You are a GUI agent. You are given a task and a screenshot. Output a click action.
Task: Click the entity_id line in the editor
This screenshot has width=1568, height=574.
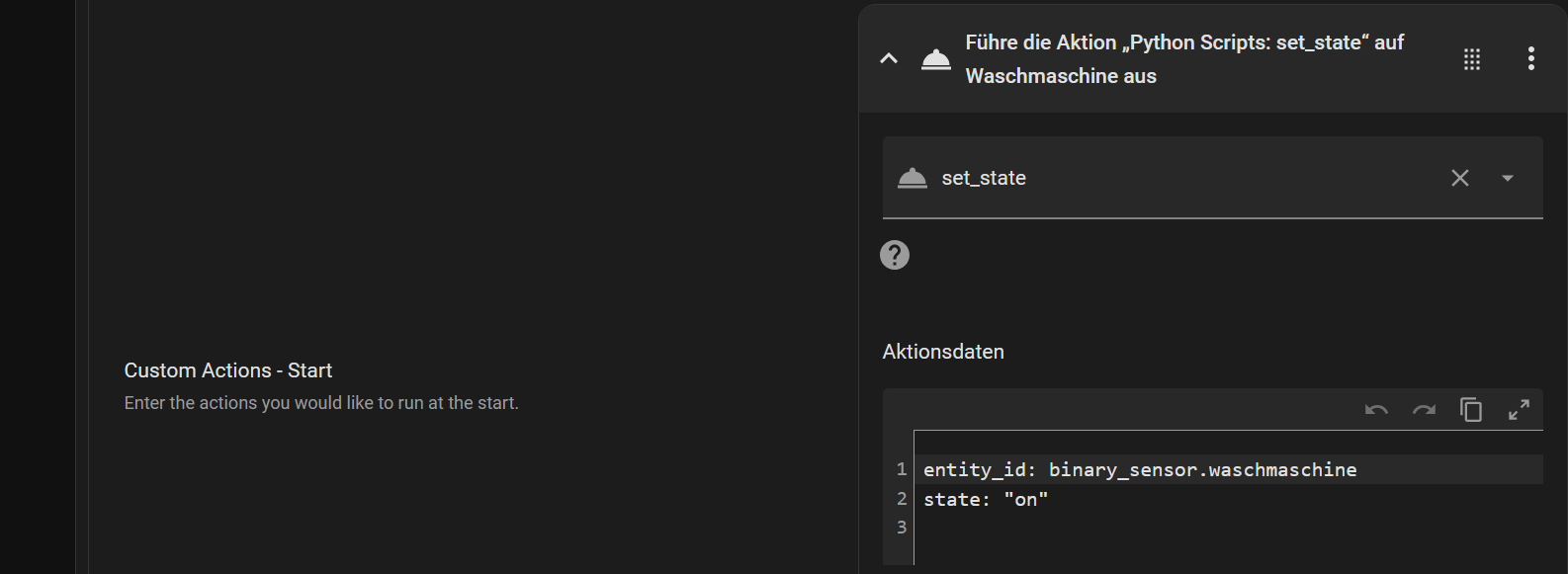click(1139, 470)
